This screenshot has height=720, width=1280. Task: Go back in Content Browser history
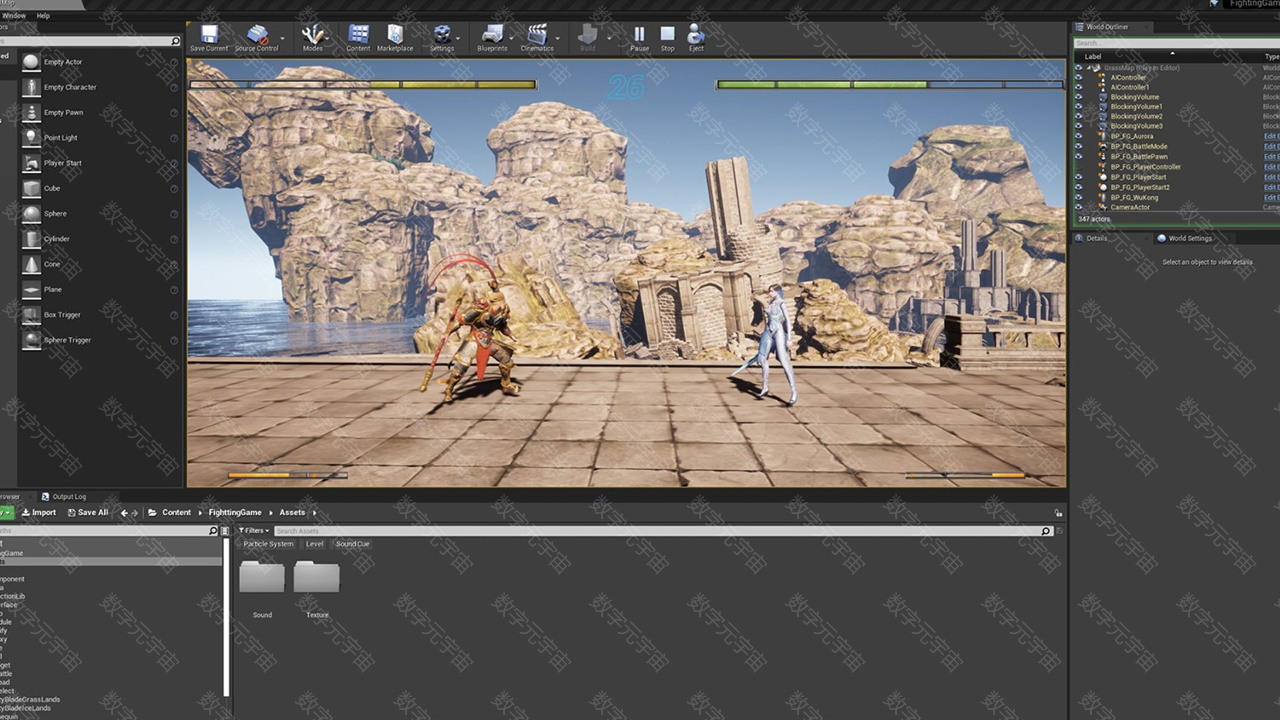coord(124,512)
